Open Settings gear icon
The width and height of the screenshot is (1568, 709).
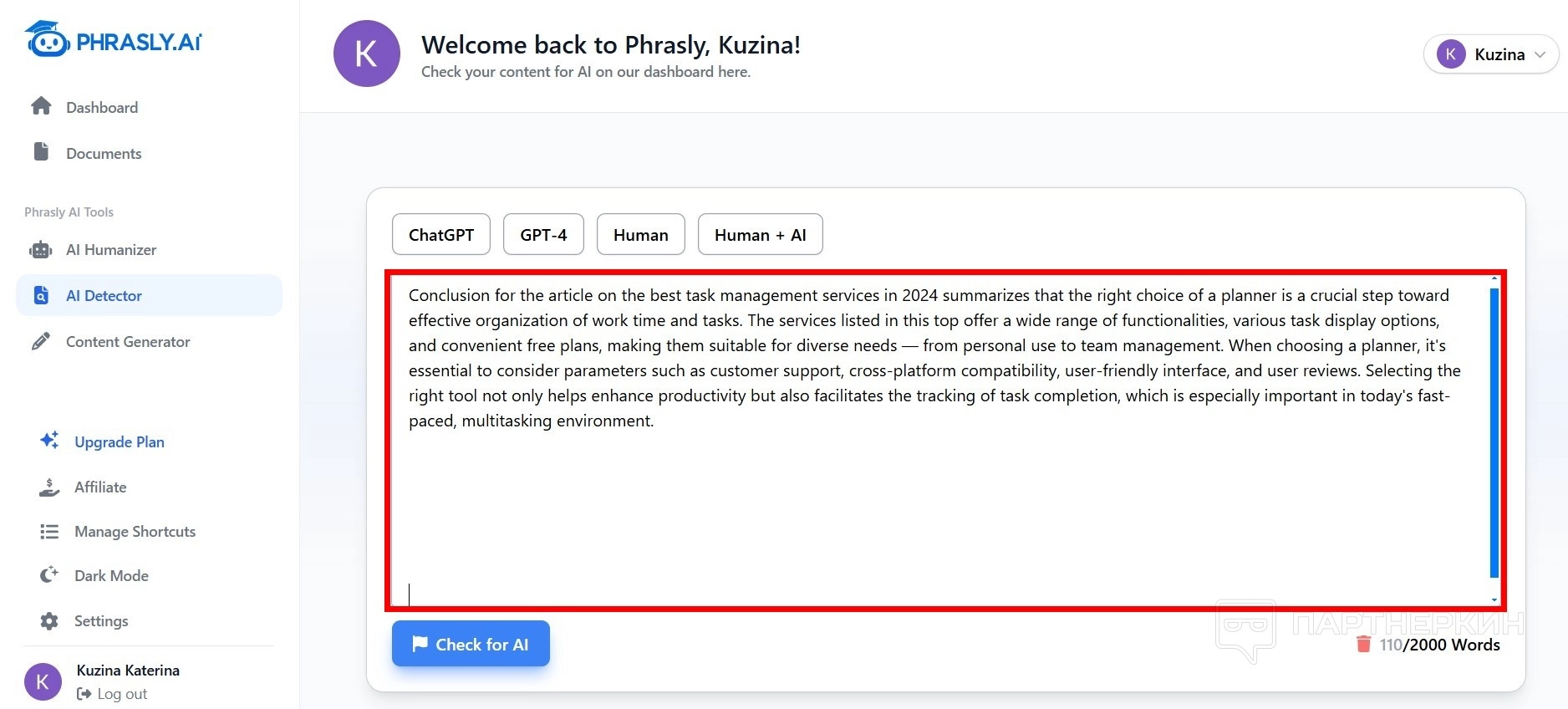pos(49,620)
